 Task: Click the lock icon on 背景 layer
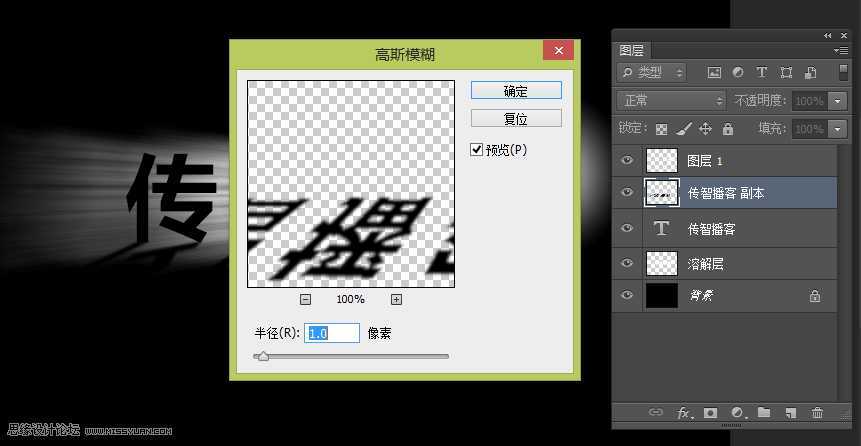click(x=815, y=297)
